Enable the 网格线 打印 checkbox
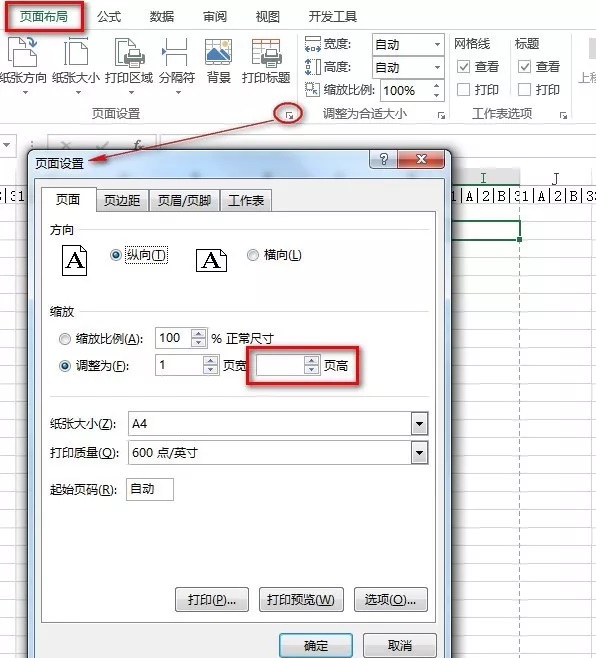The height and width of the screenshot is (658, 596). (463, 89)
